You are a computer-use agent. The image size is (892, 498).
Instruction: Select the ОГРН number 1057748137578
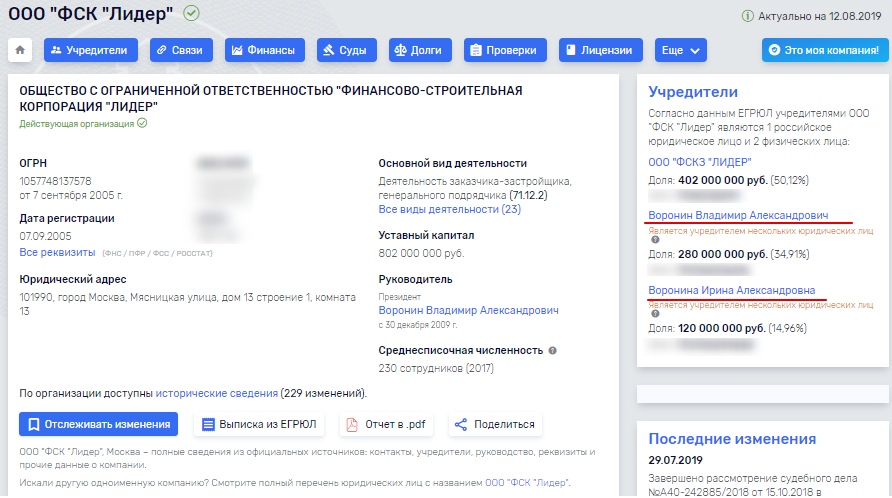(55, 181)
